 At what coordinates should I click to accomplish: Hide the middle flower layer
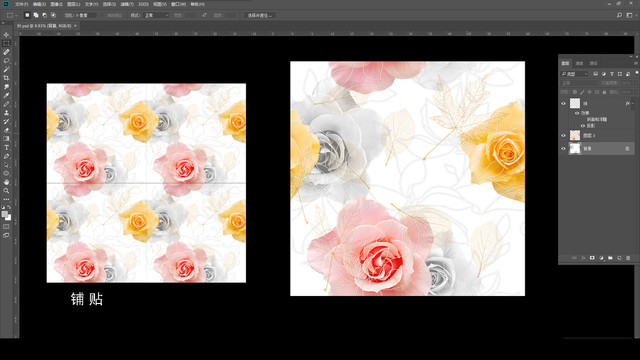563,136
